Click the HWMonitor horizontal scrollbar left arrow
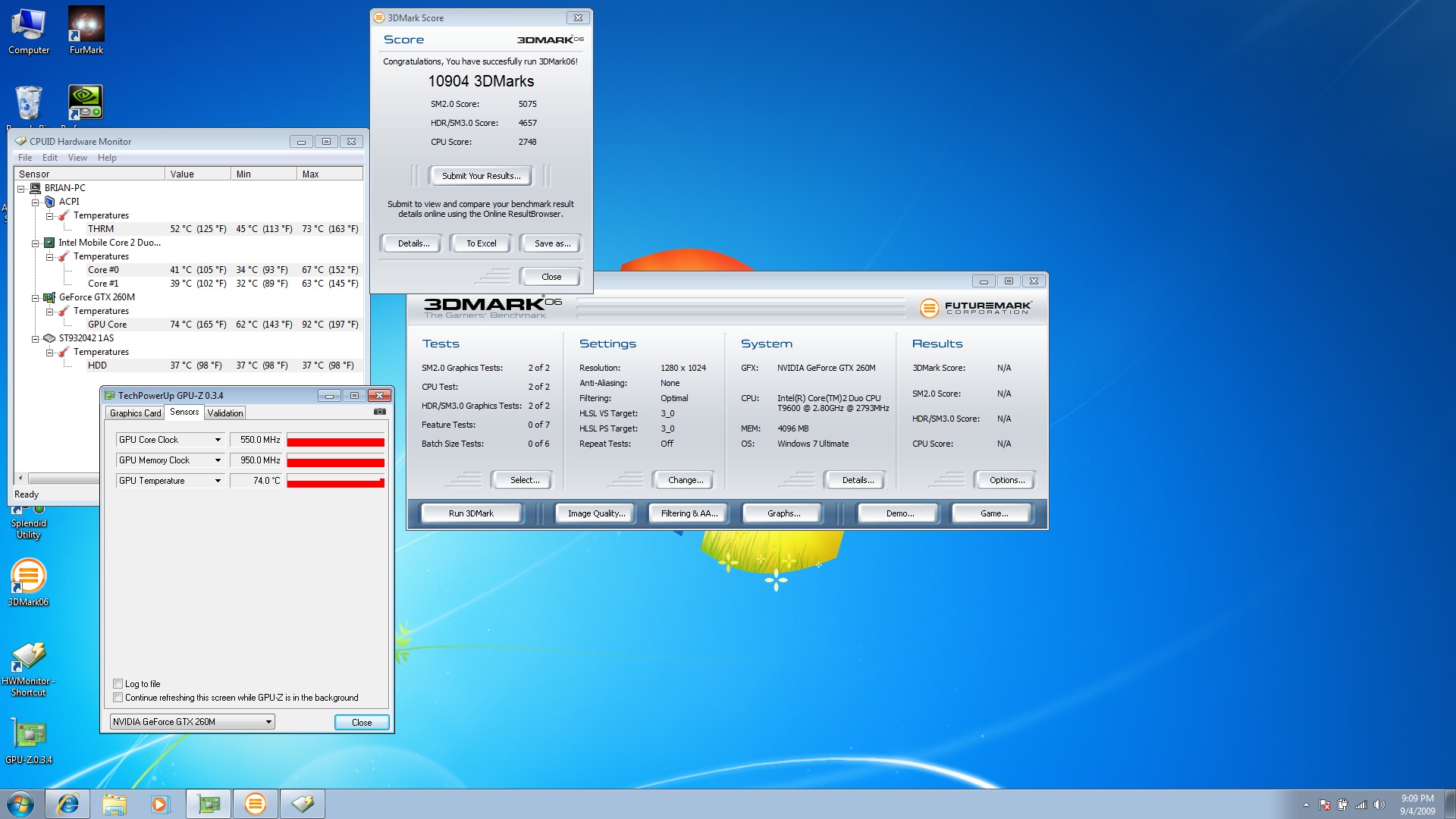 20,479
